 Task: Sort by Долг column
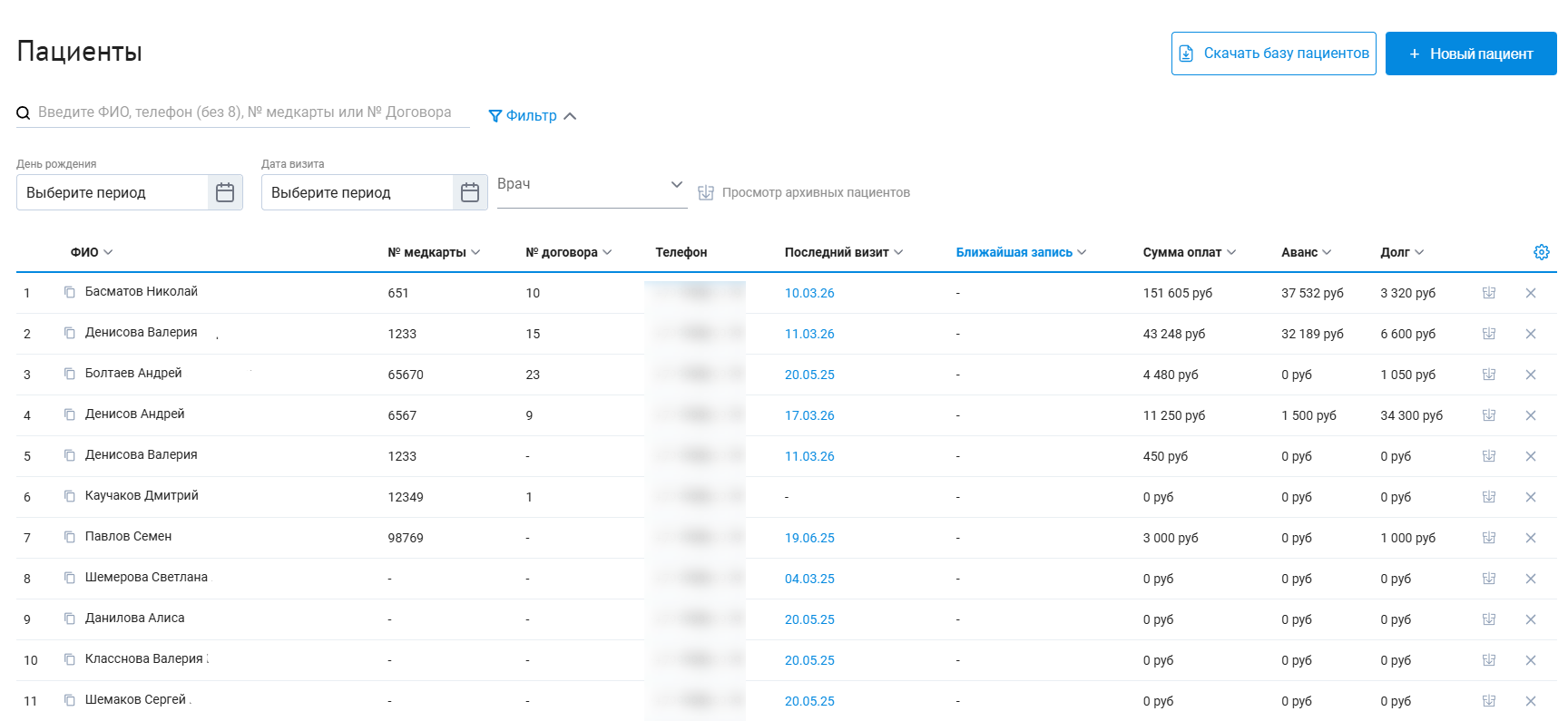pos(1402,252)
